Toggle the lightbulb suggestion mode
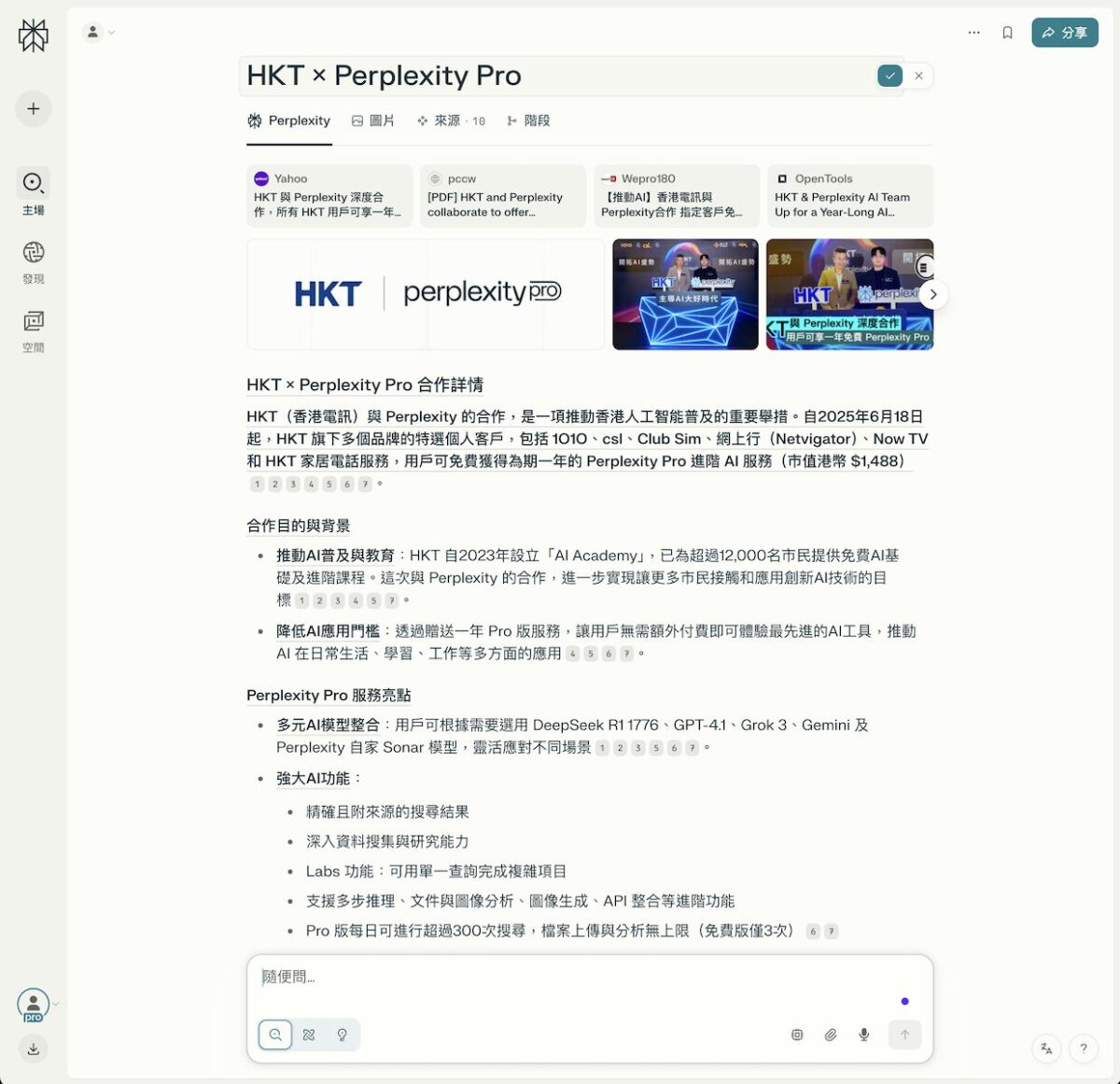Image resolution: width=1120 pixels, height=1084 pixels. [x=342, y=1035]
